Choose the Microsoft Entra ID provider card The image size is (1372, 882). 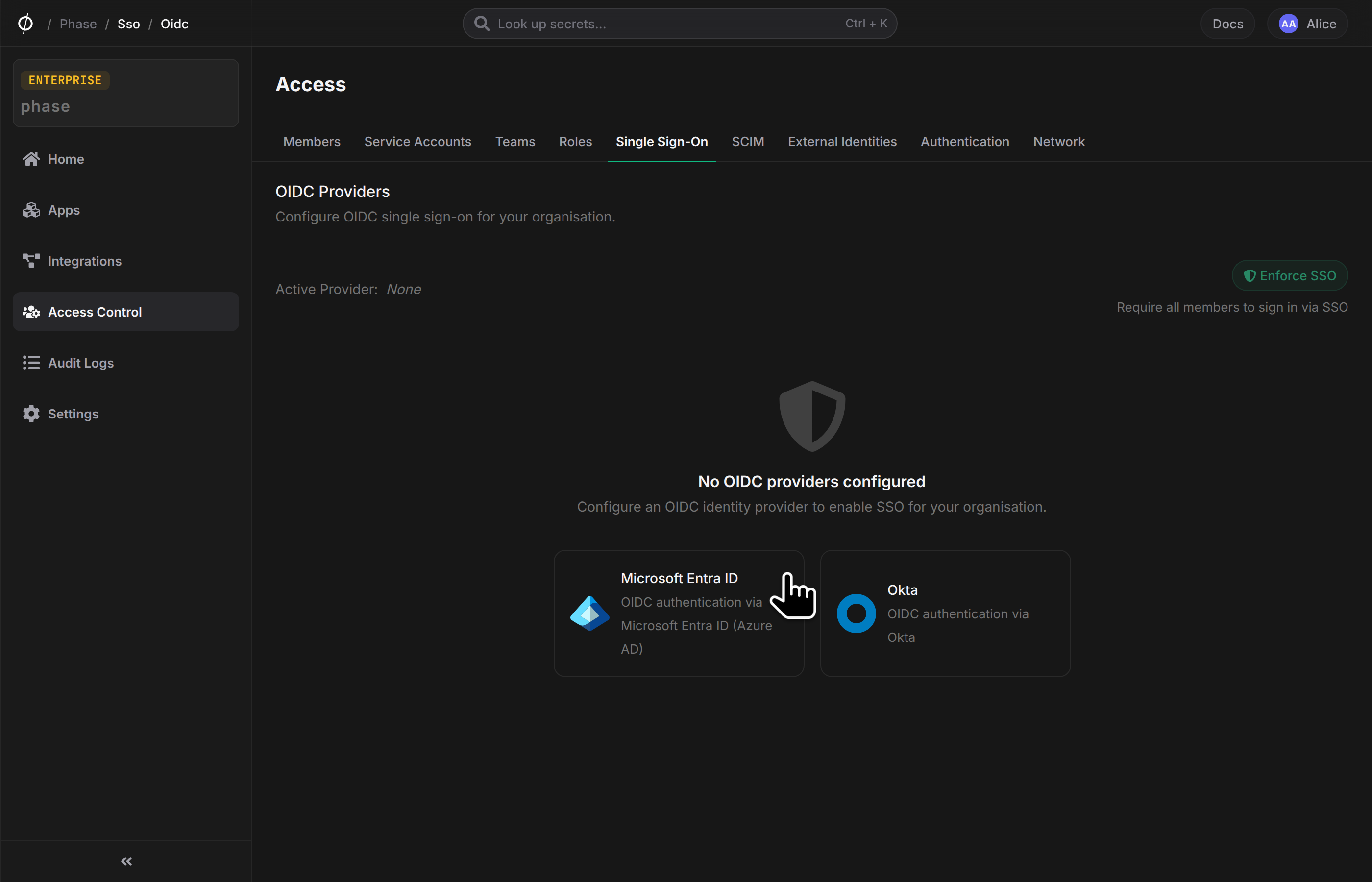click(x=679, y=613)
